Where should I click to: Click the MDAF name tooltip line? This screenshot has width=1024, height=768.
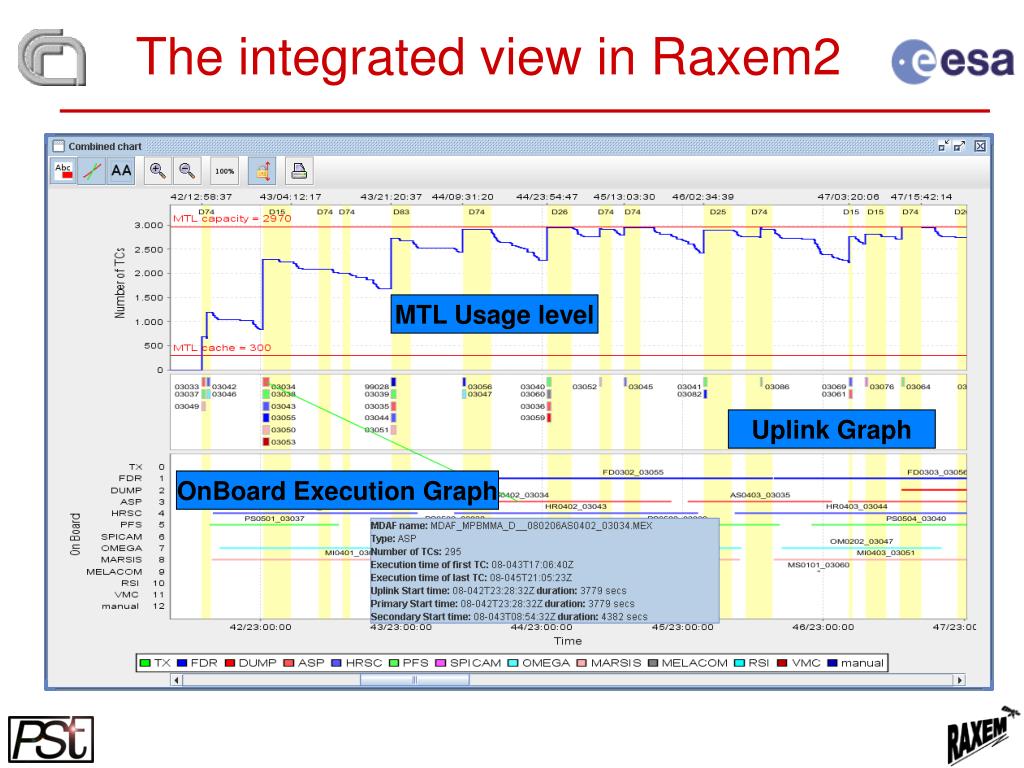click(511, 526)
